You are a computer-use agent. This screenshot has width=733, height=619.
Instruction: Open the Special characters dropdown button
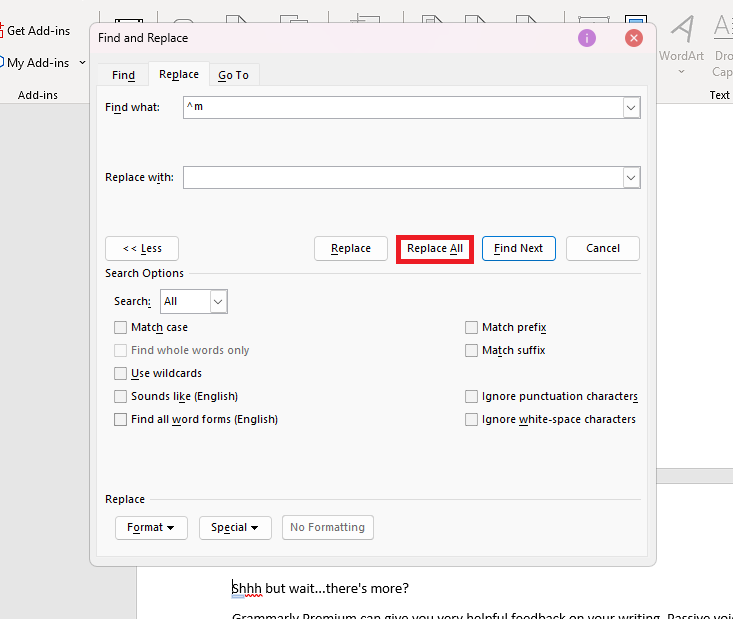[235, 527]
